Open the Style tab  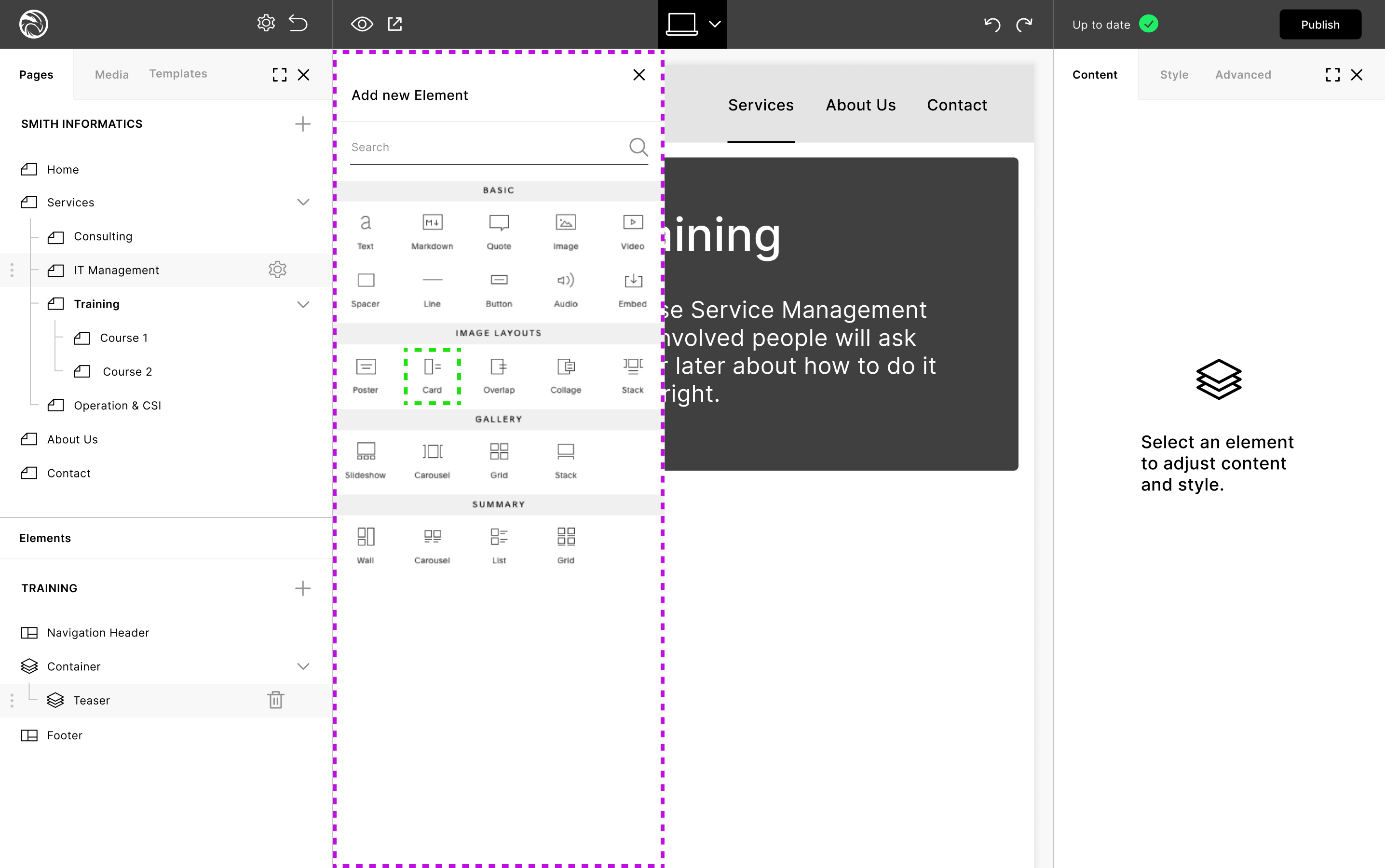coord(1174,75)
